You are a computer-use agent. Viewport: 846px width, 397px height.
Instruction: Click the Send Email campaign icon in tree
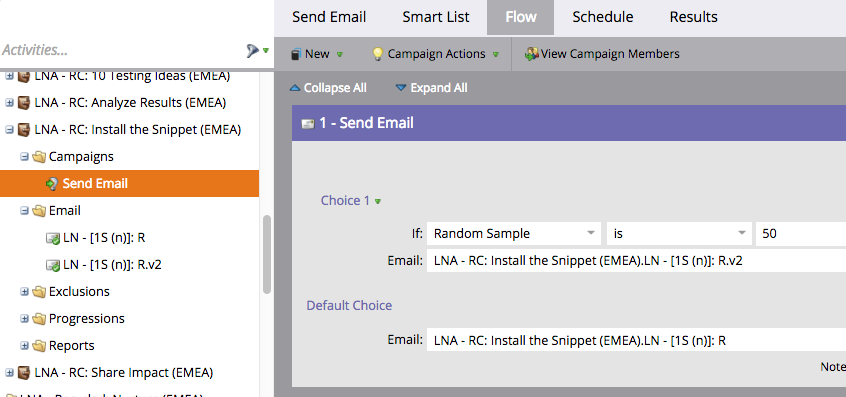click(52, 184)
